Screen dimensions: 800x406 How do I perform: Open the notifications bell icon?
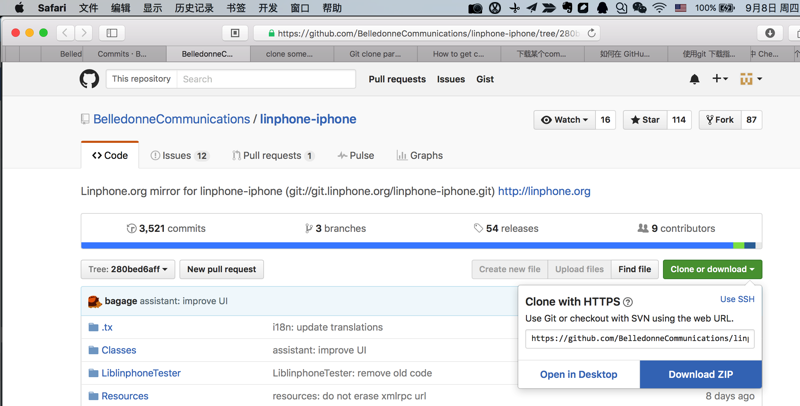pos(695,79)
